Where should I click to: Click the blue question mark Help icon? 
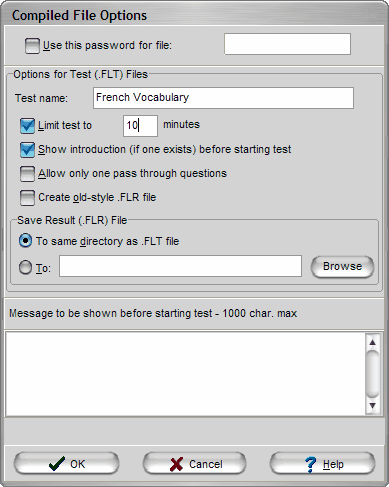(311, 464)
